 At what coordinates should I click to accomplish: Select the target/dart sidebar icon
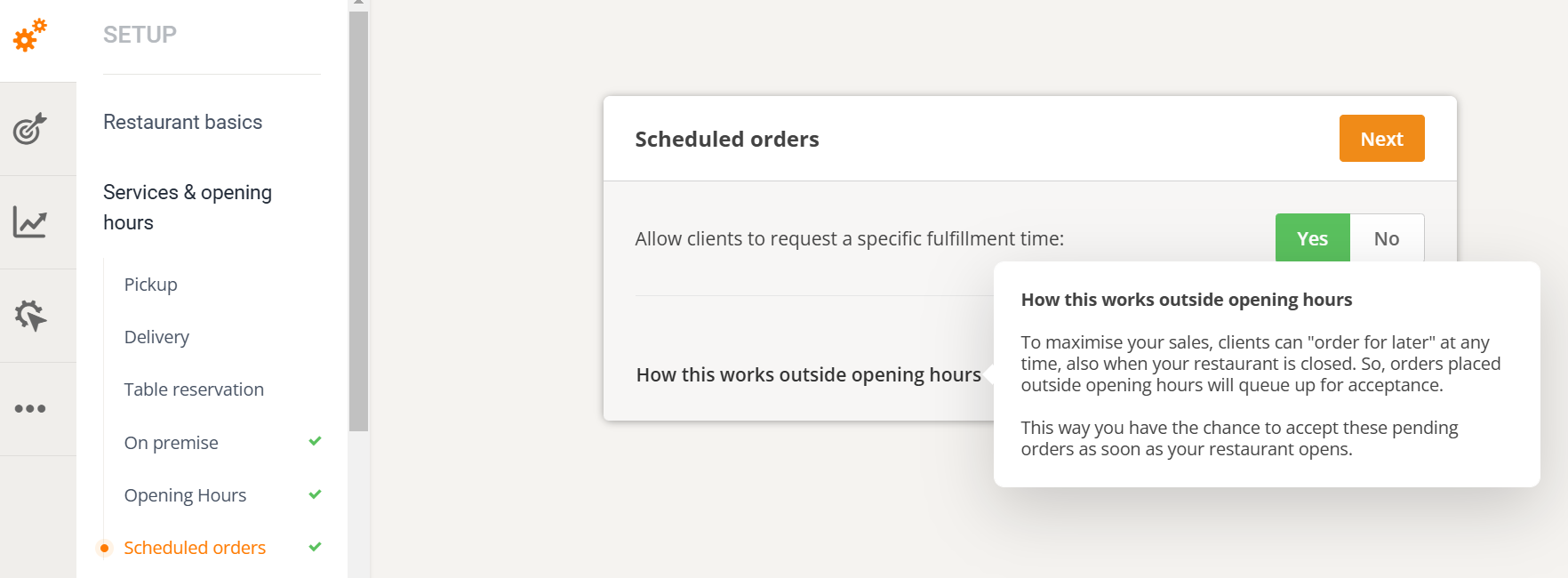click(28, 129)
